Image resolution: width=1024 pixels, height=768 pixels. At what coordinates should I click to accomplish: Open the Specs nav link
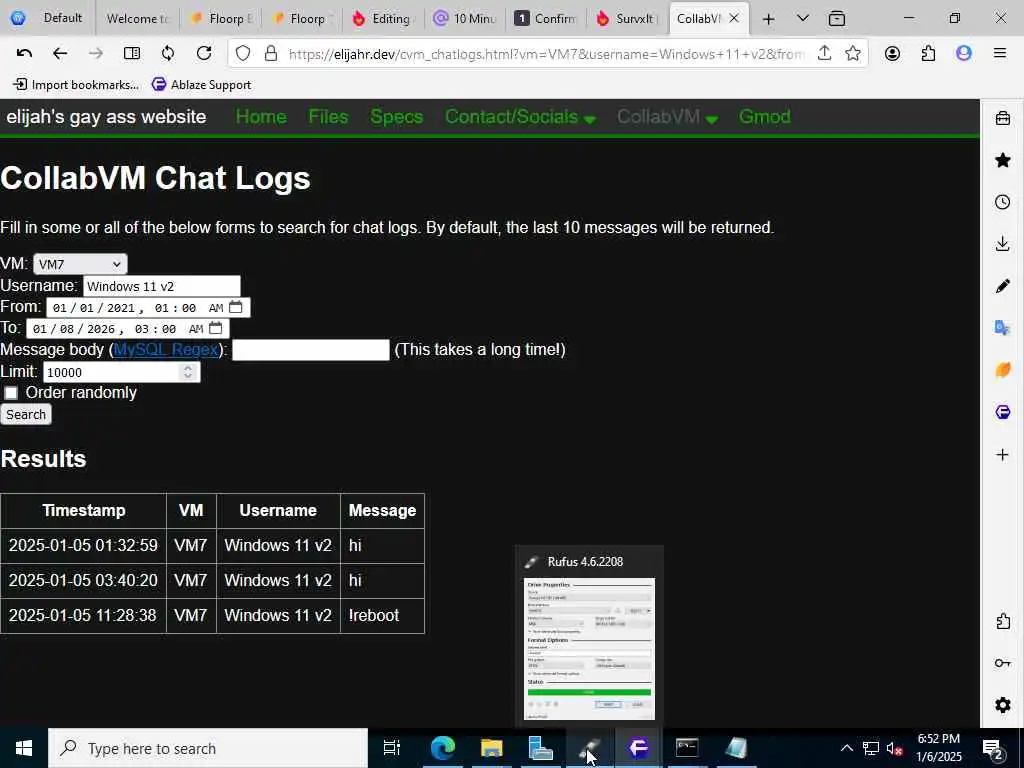[x=396, y=117]
